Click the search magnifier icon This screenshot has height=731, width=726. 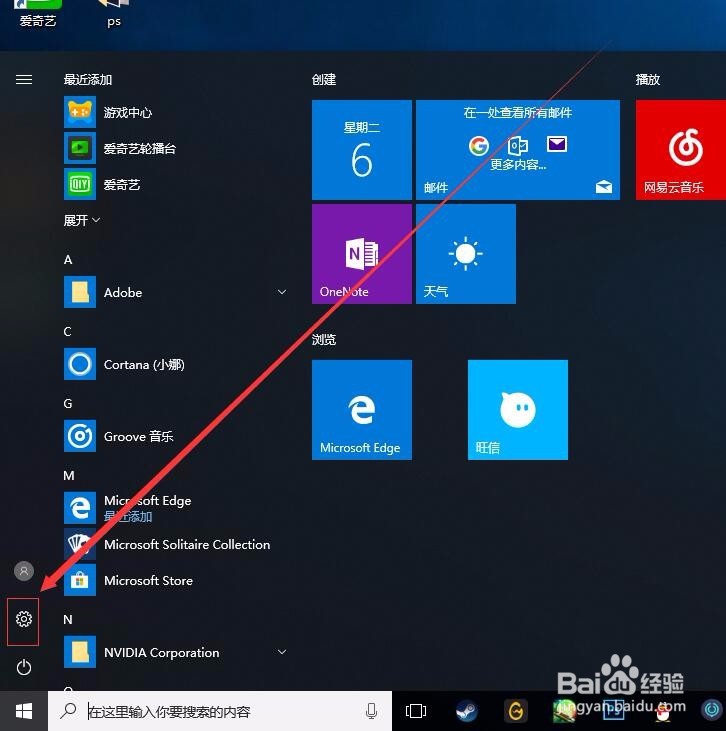69,710
